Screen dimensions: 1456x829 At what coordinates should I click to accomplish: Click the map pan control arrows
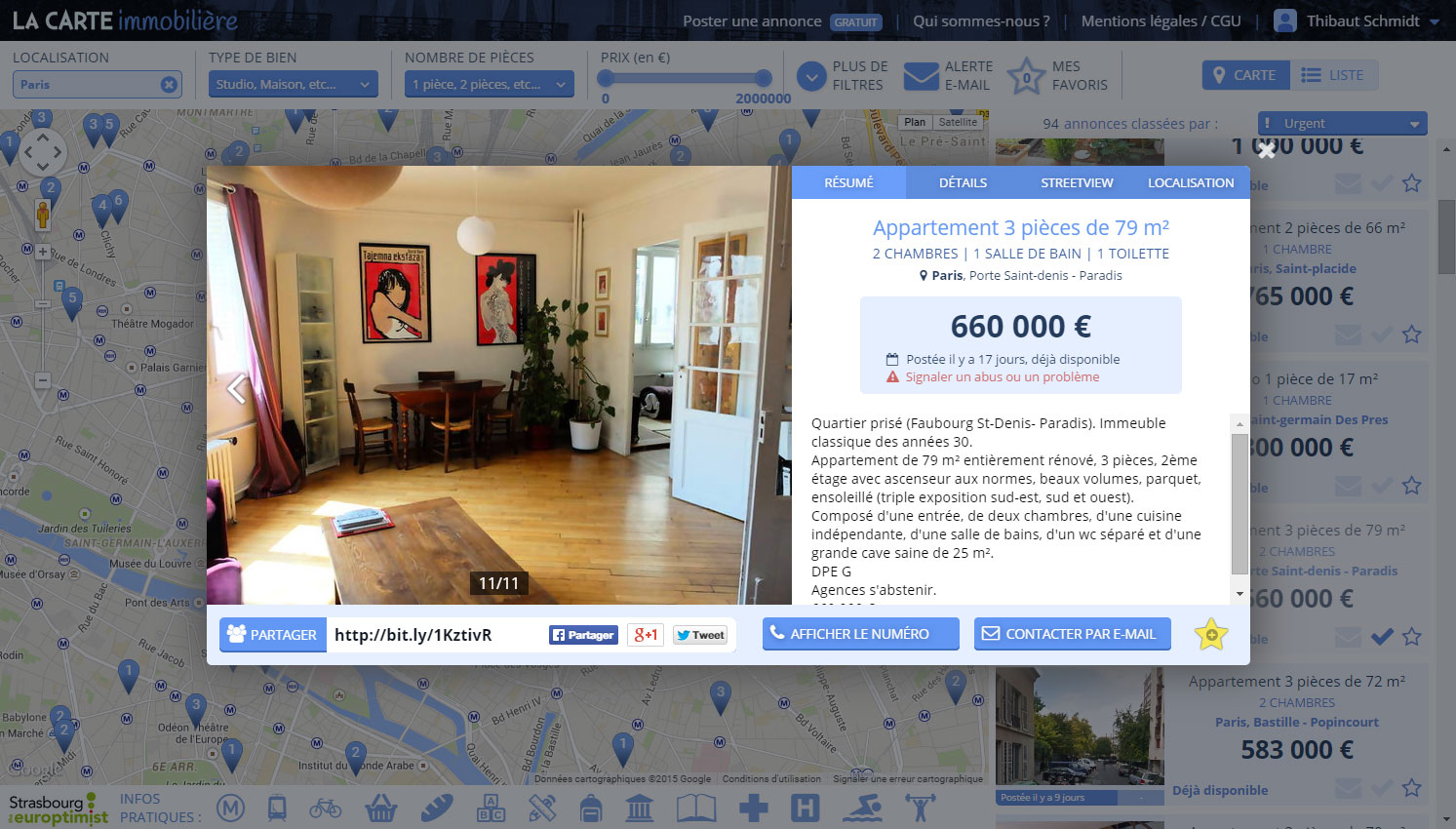coord(43,151)
